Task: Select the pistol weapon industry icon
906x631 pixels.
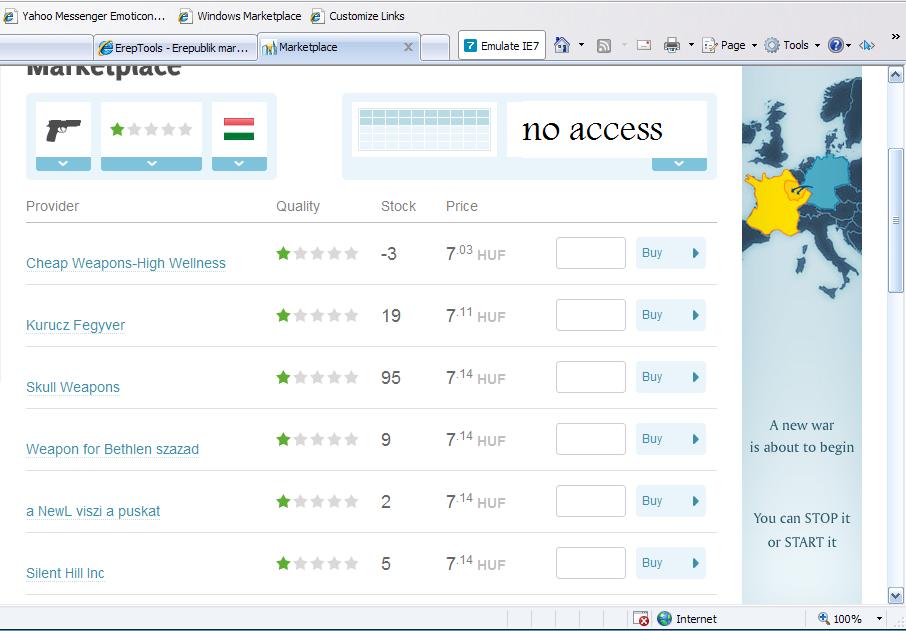Action: [64, 129]
